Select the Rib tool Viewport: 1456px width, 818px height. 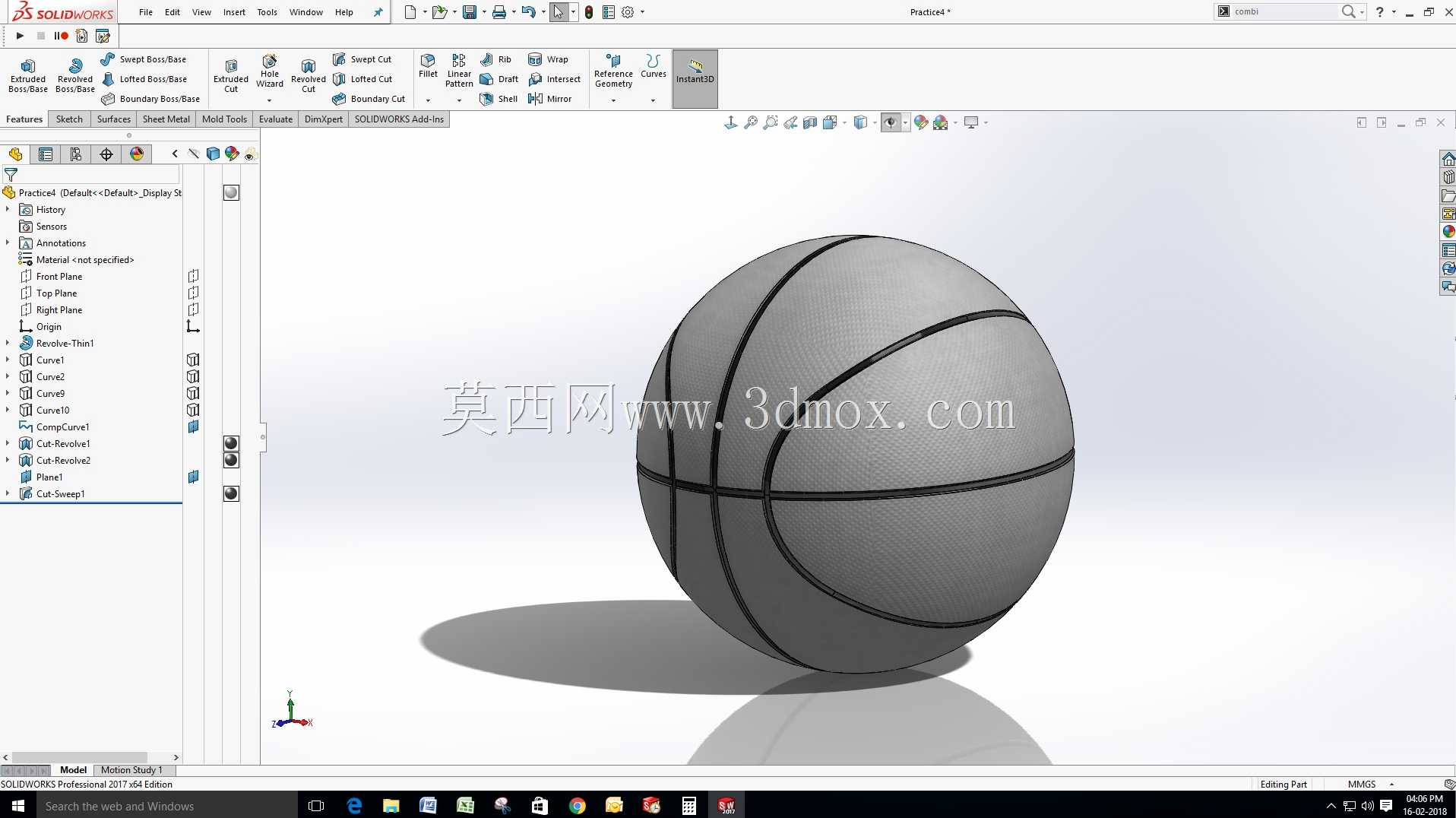(495, 59)
